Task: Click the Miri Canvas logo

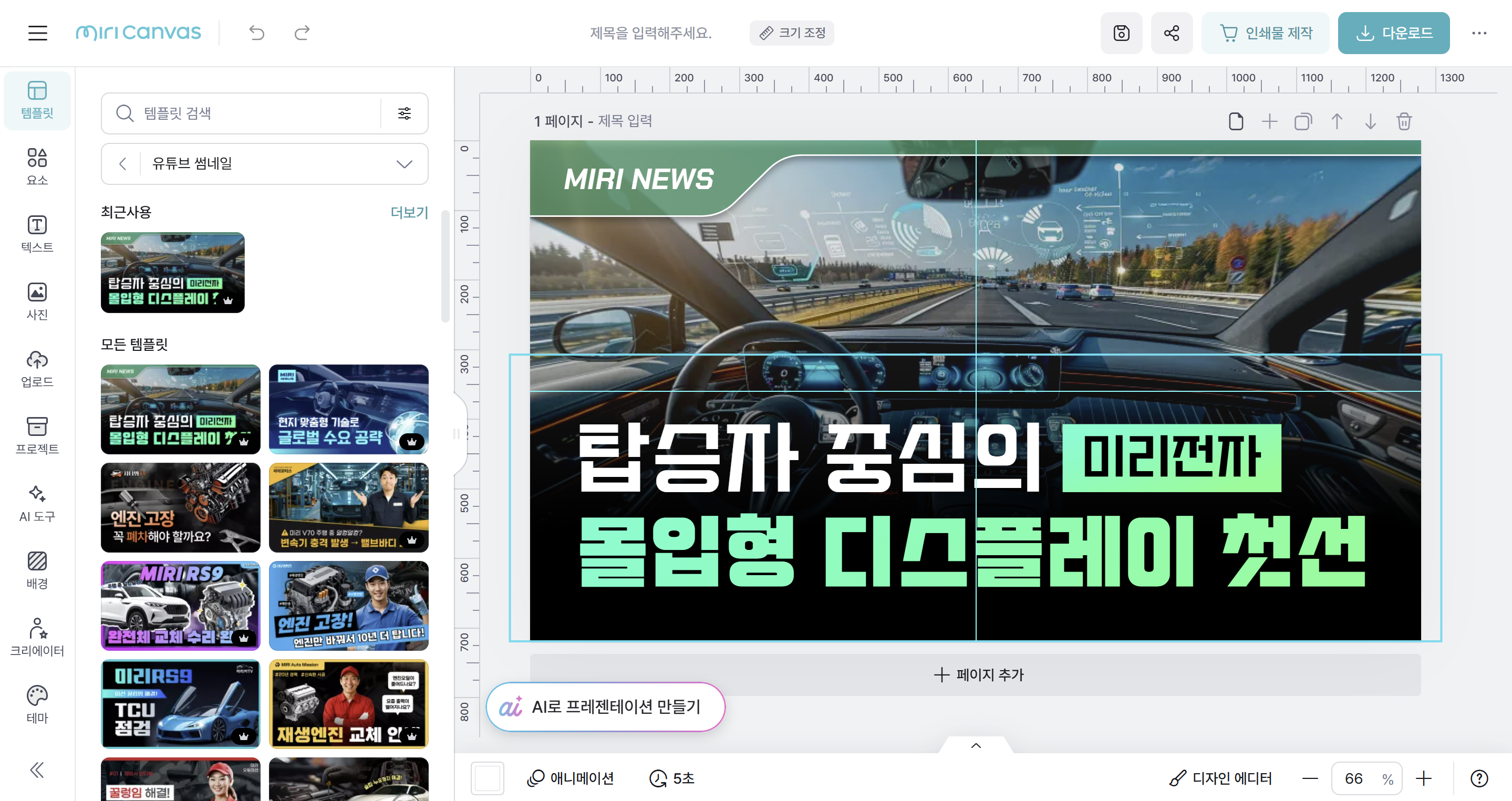Action: click(138, 33)
